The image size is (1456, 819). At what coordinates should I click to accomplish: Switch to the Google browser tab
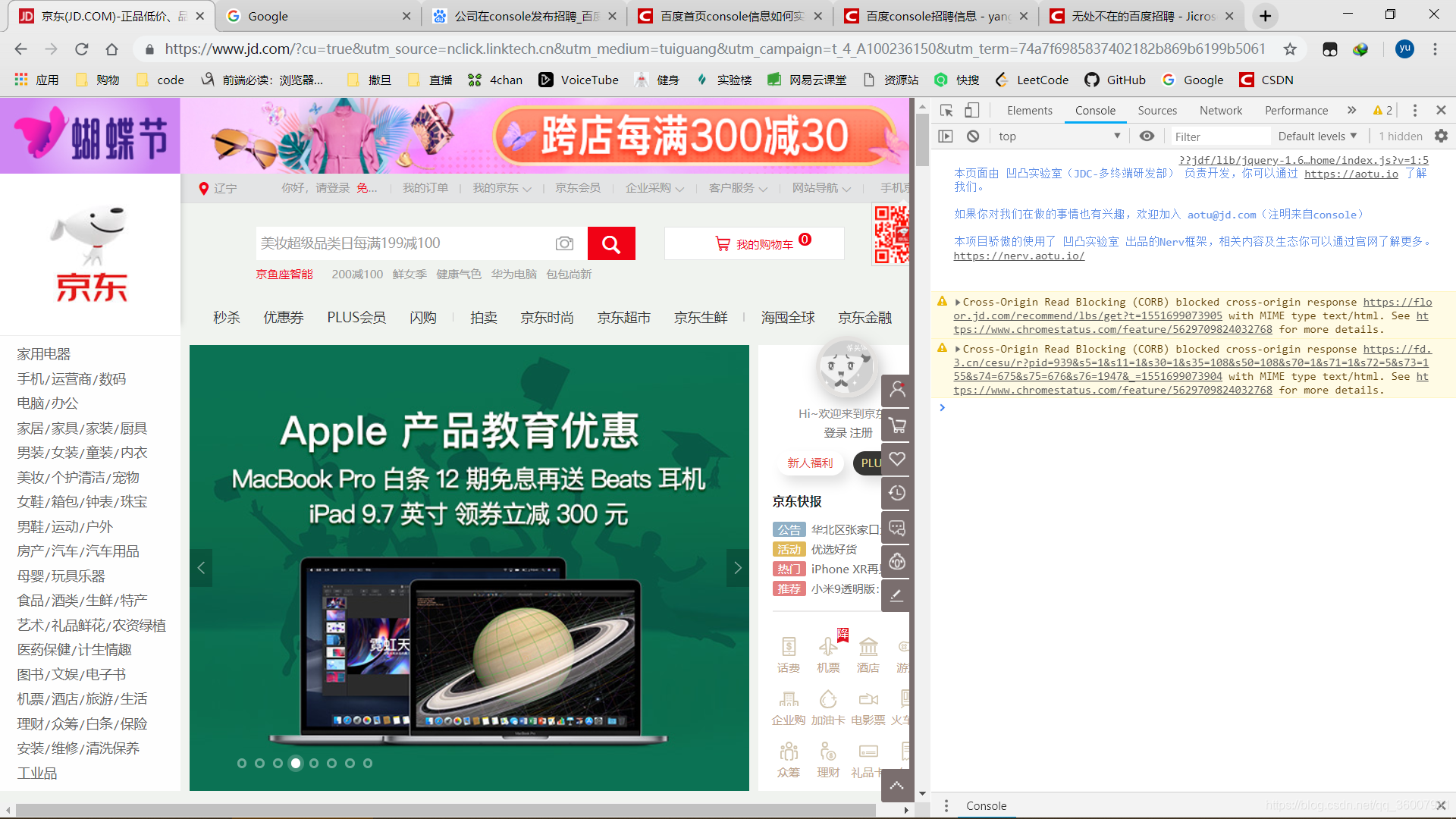pos(318,16)
